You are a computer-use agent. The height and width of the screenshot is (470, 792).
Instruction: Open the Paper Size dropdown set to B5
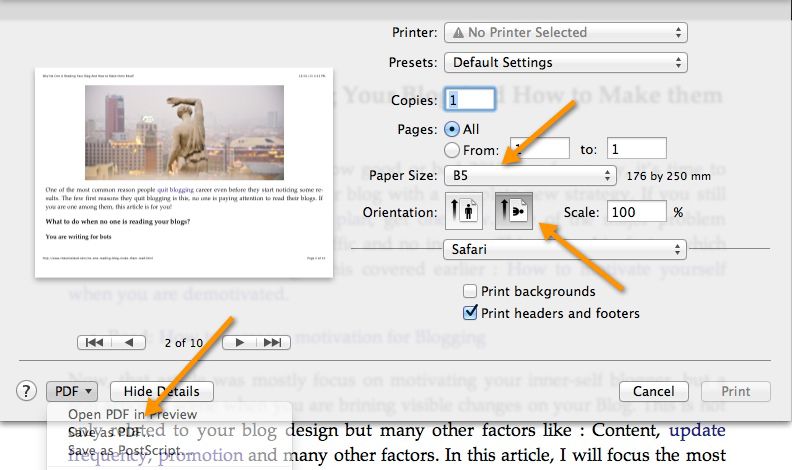(530, 176)
